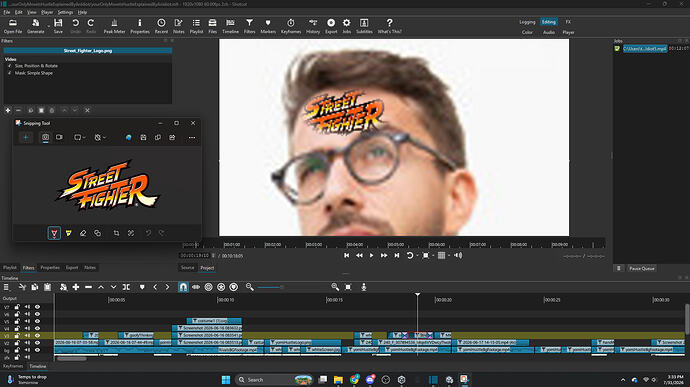Show the Properties panel from main toolbar
Image resolution: width=690 pixels, height=387 pixels.
point(140,26)
